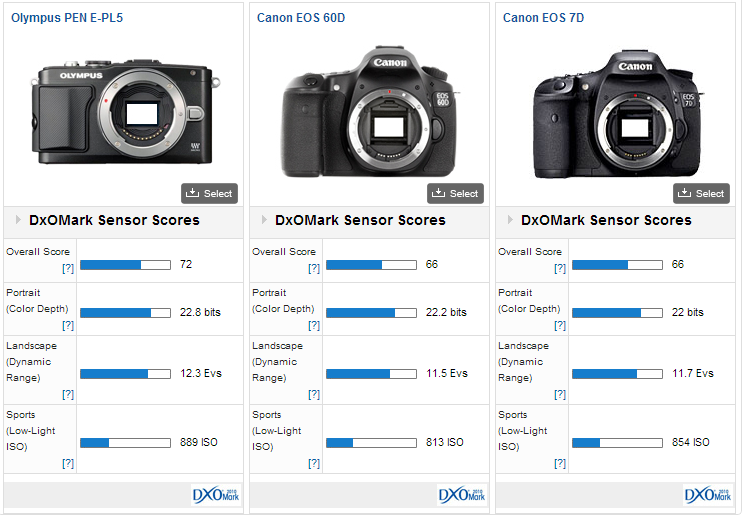
Task: Click the Olympus Overall Score bar
Action: click(x=125, y=265)
